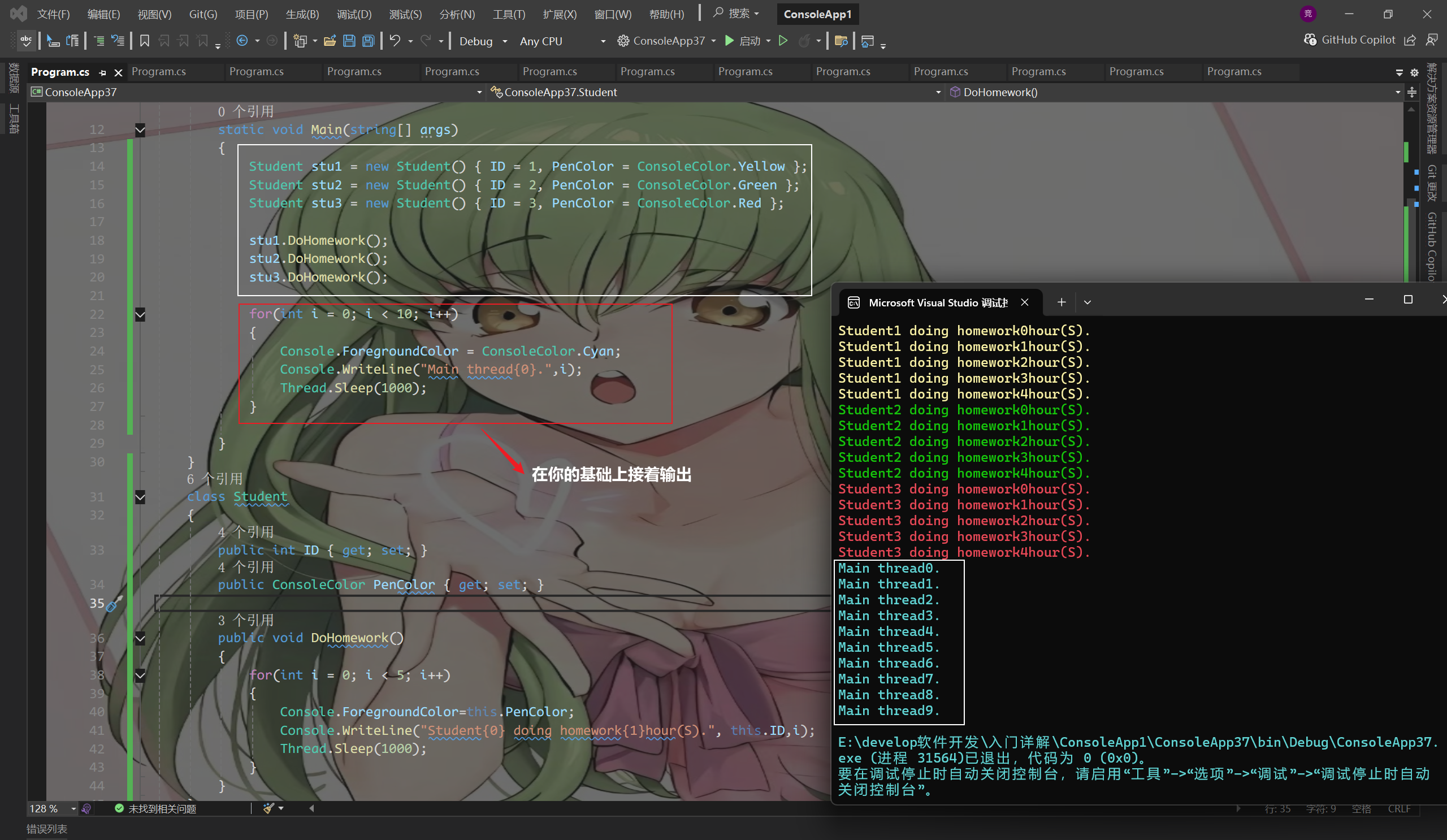Open the 视图(V) menu
Image resolution: width=1447 pixels, height=840 pixels.
154,14
